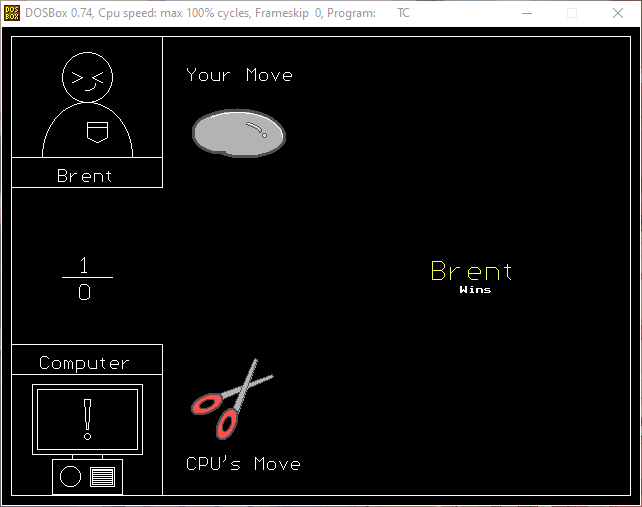Select the "Brent" player name label

point(85,176)
